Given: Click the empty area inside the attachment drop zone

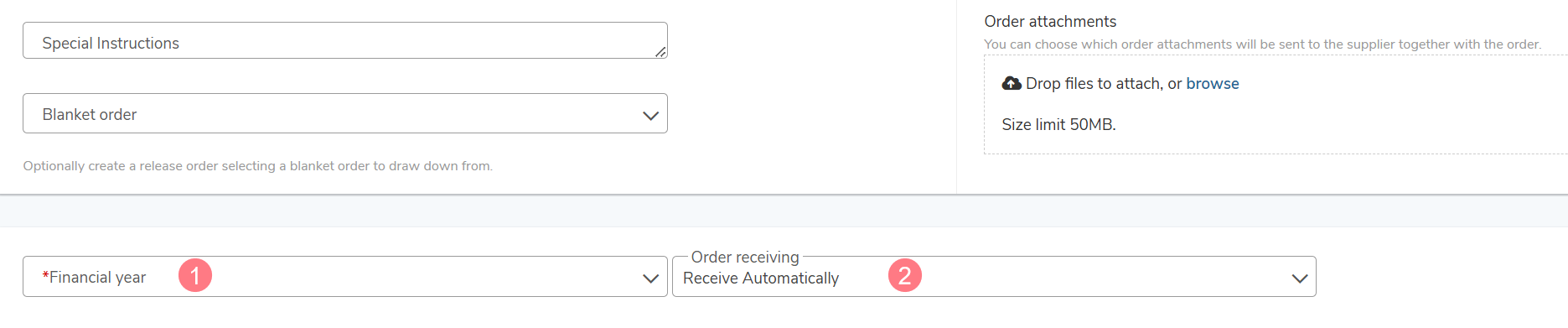Looking at the screenshot, I should [x=1383, y=117].
